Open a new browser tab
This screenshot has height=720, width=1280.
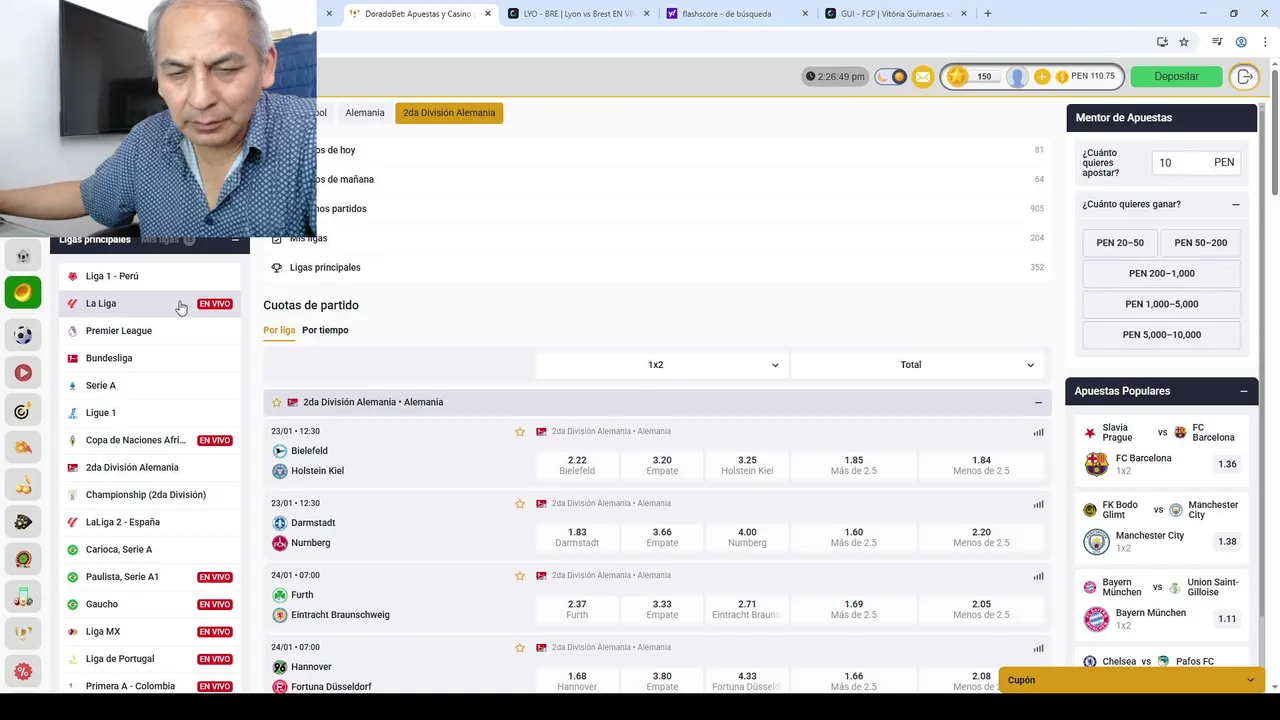(988, 14)
